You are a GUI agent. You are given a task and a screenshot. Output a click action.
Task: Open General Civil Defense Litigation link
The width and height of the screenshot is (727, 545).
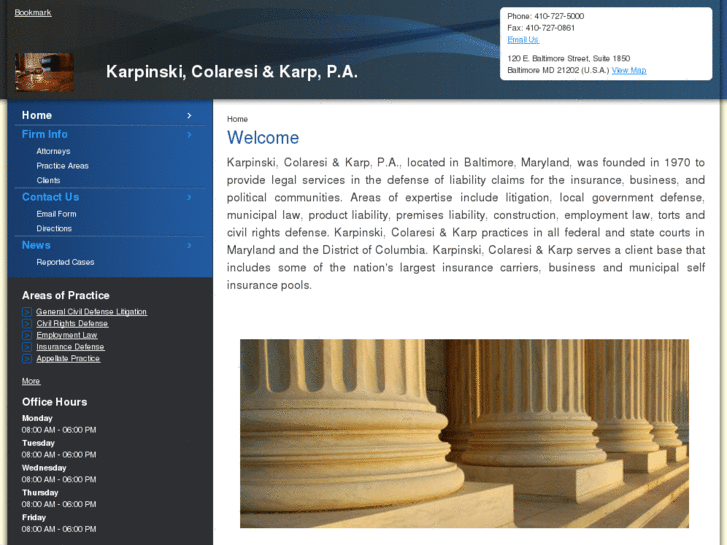tap(91, 312)
